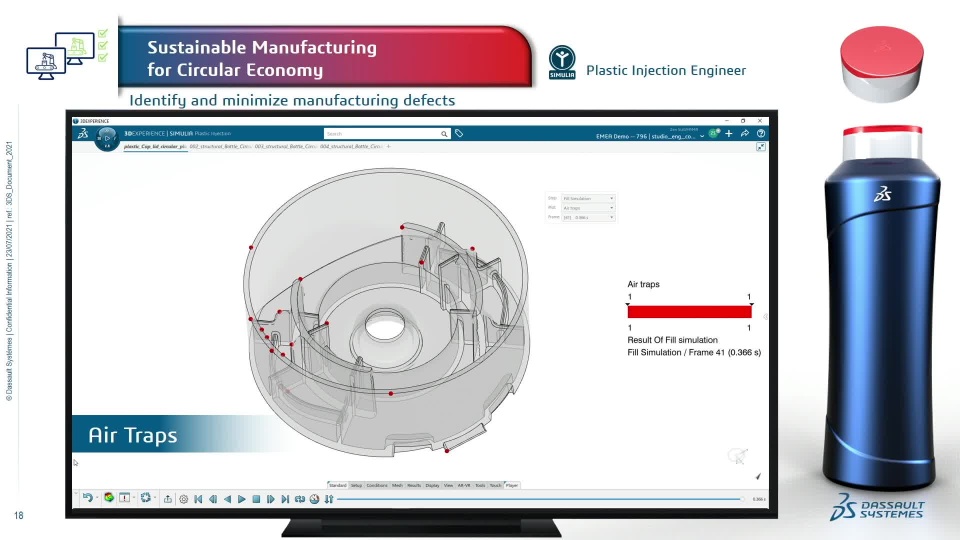The width and height of the screenshot is (960, 540).
Task: Click the 'Result Of Fill simulation' legend text
Action: coord(672,340)
